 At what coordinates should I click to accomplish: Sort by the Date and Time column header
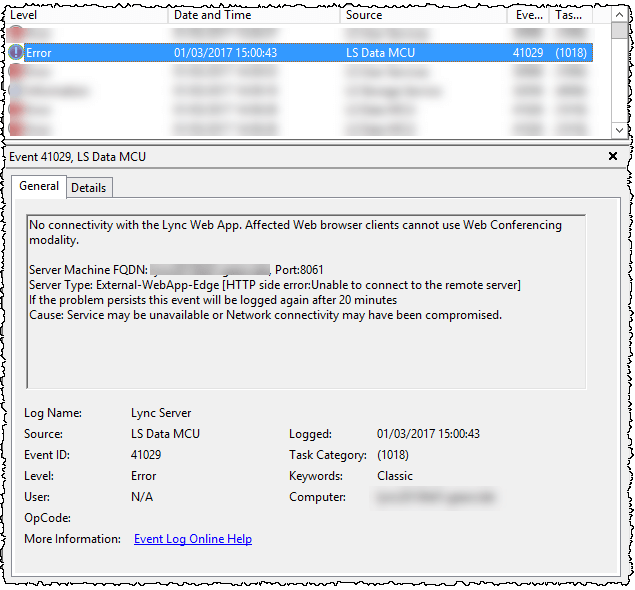pos(254,15)
